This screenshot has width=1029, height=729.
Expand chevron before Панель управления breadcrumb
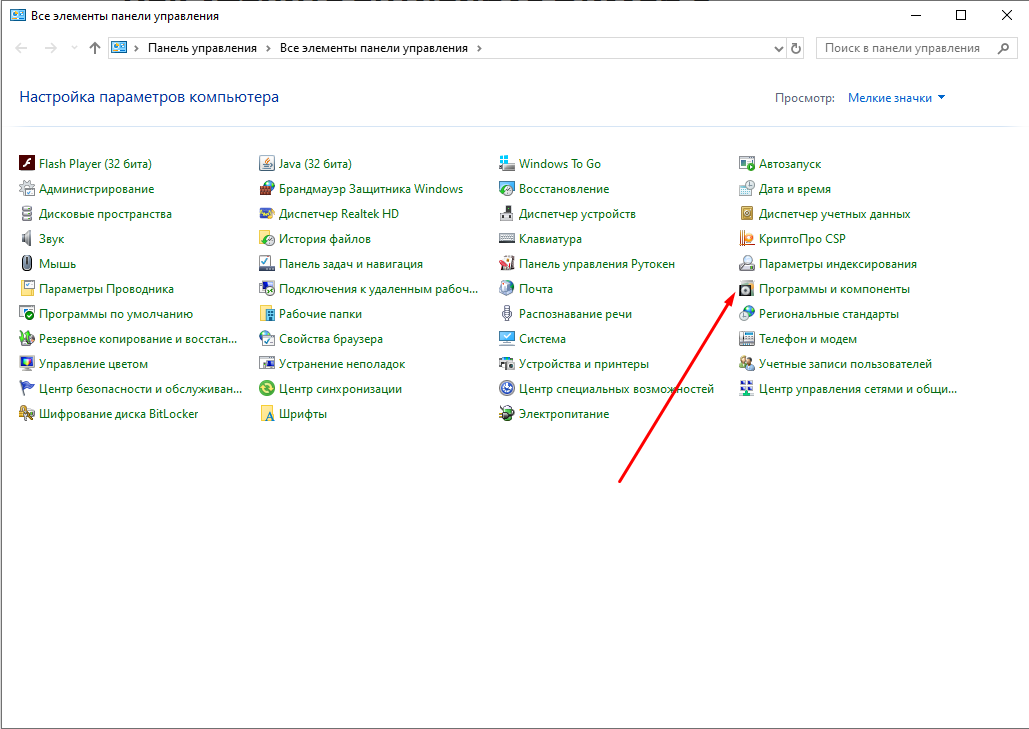(x=136, y=48)
